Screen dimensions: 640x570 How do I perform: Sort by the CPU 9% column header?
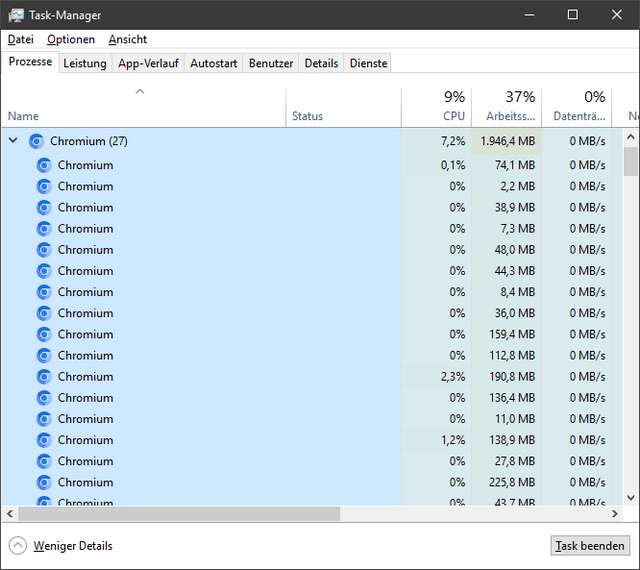pyautogui.click(x=436, y=108)
